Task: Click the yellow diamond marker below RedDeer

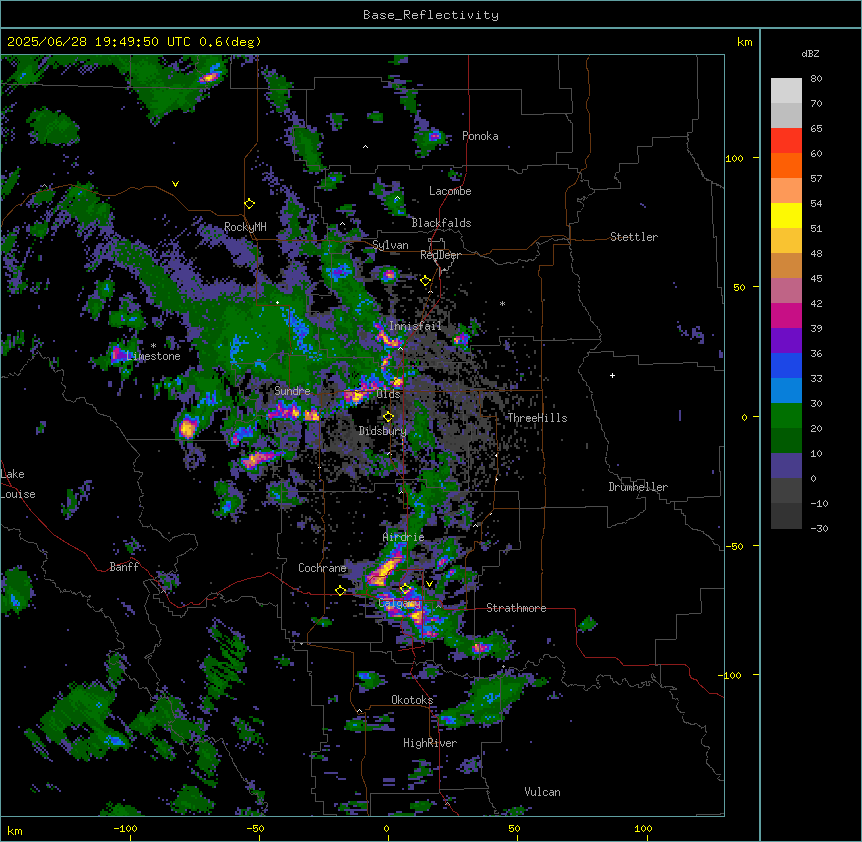Action: pyautogui.click(x=425, y=281)
